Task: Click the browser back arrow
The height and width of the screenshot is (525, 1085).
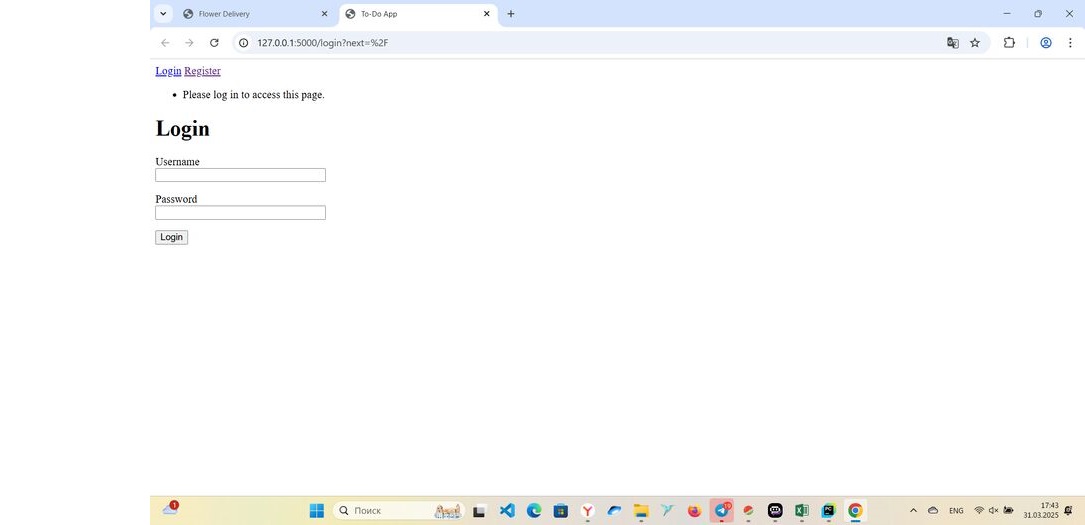Action: [165, 43]
